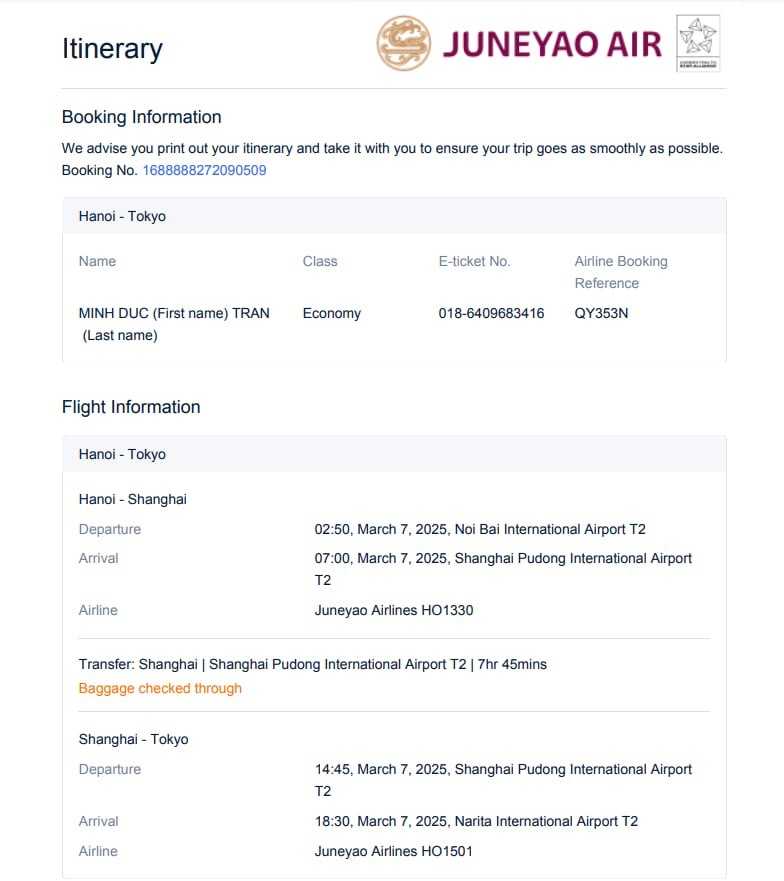Click airline booking reference QY353N
Viewport: 784px width, 881px height.
tap(601, 313)
